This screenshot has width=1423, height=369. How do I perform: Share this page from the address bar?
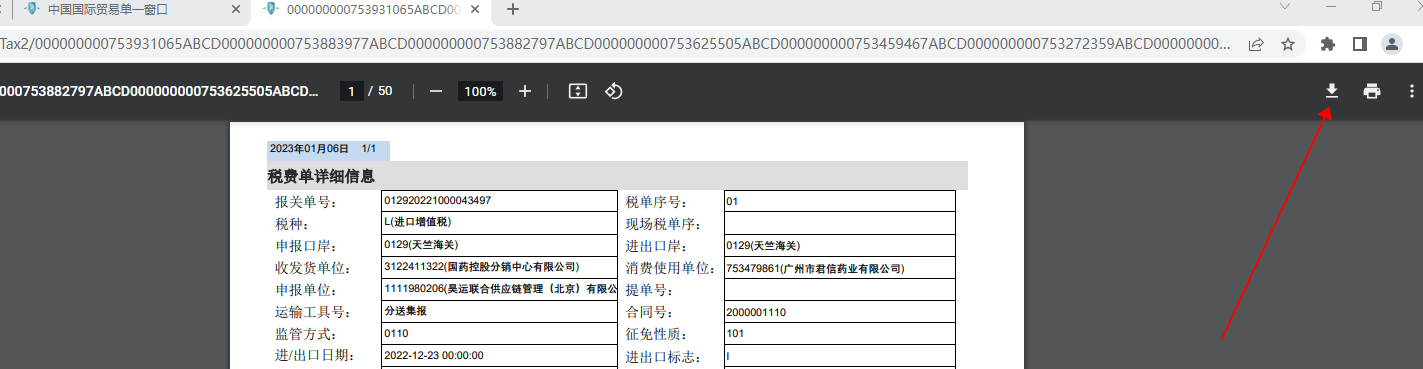point(1255,44)
